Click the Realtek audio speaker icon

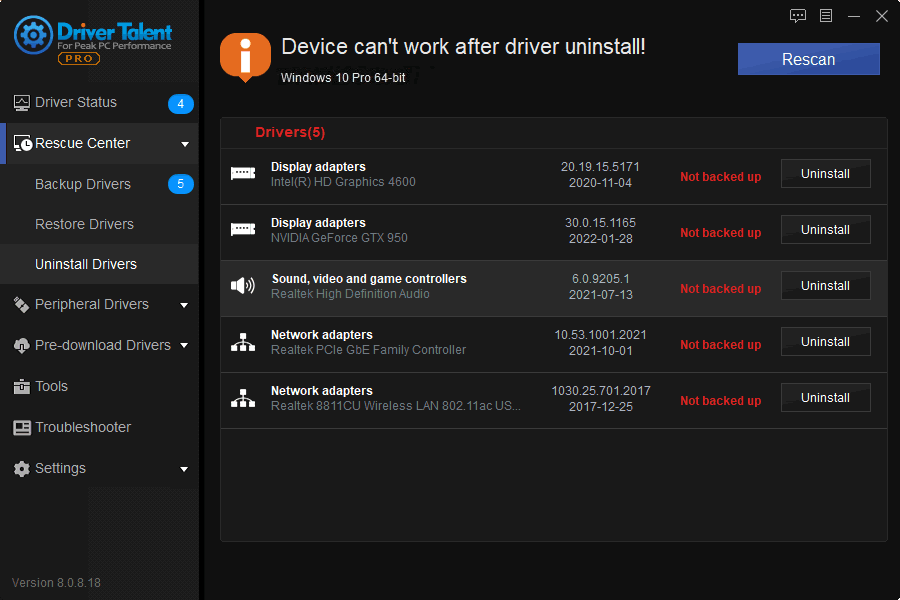[243, 285]
